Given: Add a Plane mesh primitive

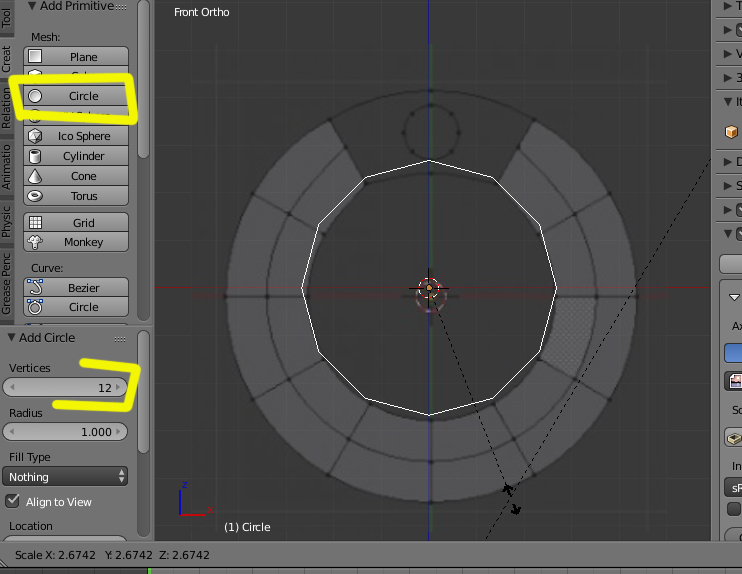Looking at the screenshot, I should coord(76,57).
